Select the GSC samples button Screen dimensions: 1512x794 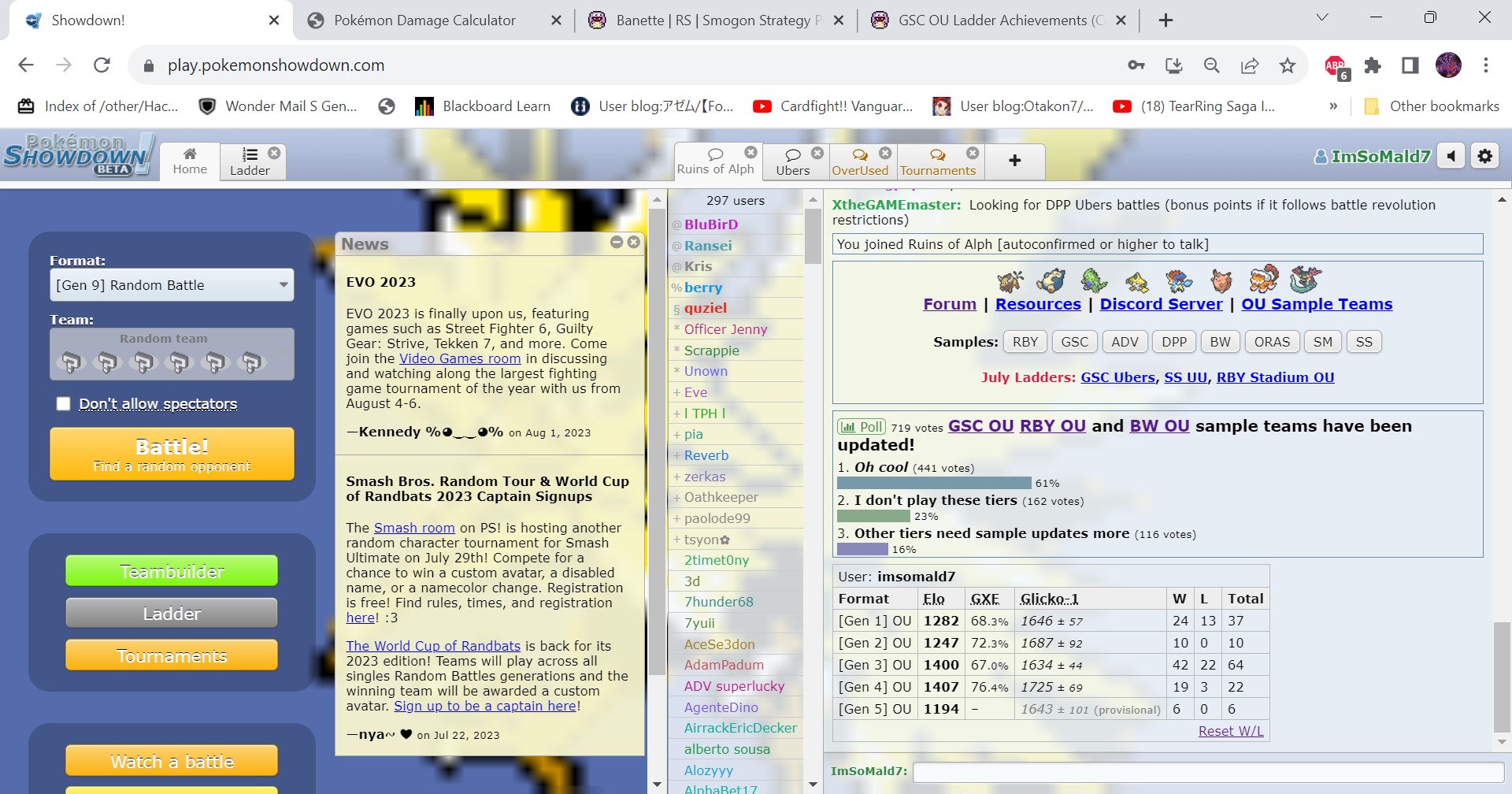click(1074, 342)
